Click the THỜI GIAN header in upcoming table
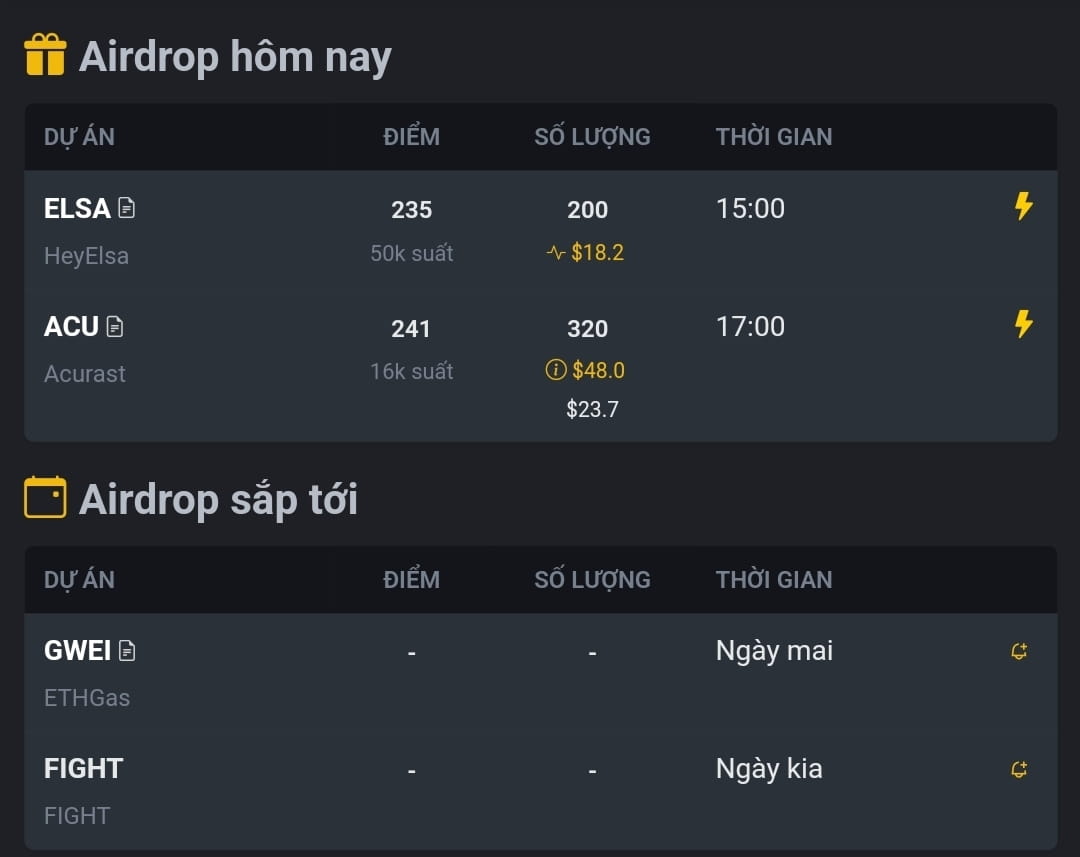This screenshot has height=857, width=1080. point(773,579)
